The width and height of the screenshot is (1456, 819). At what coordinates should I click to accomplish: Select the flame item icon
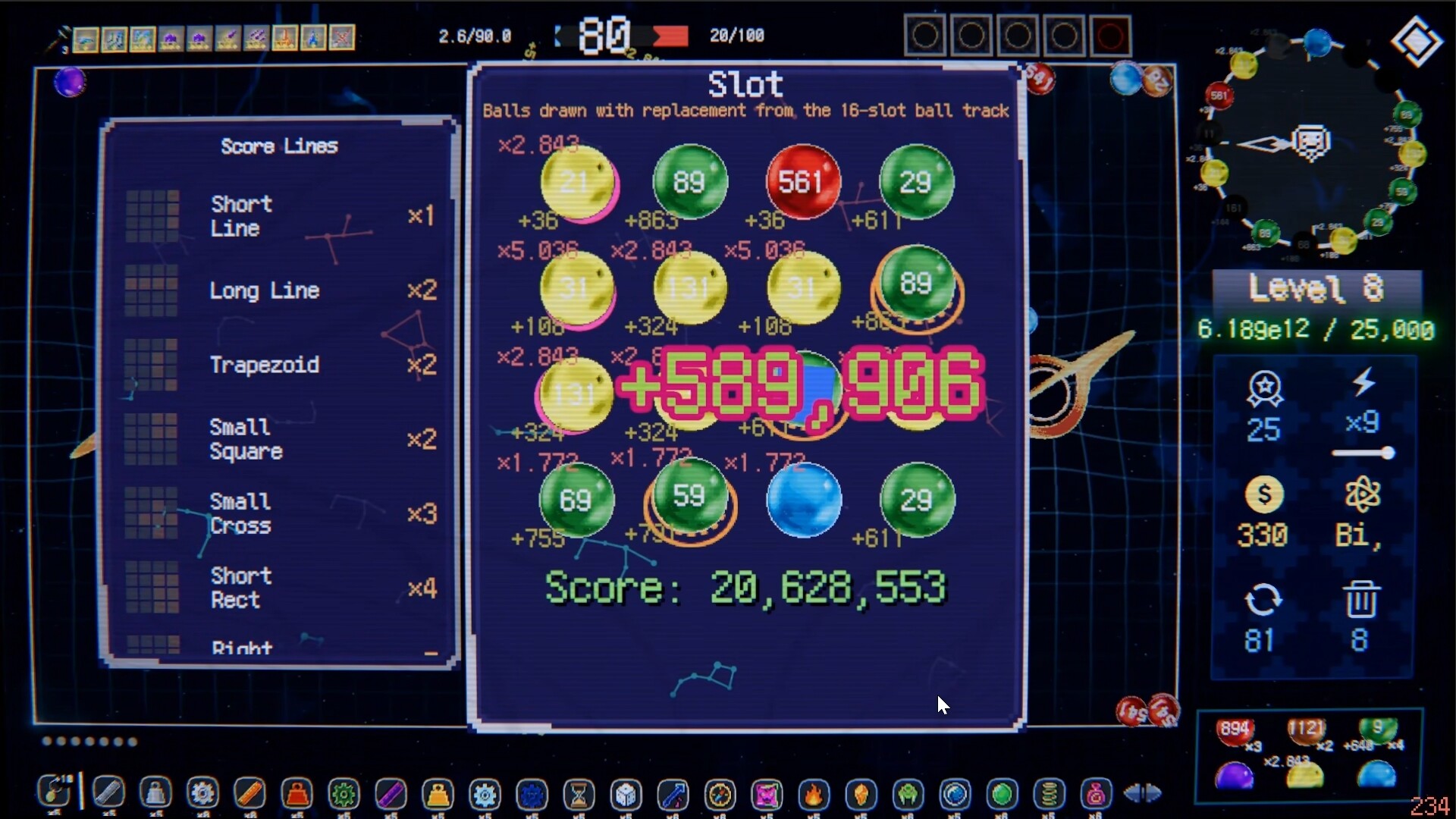coord(814,794)
